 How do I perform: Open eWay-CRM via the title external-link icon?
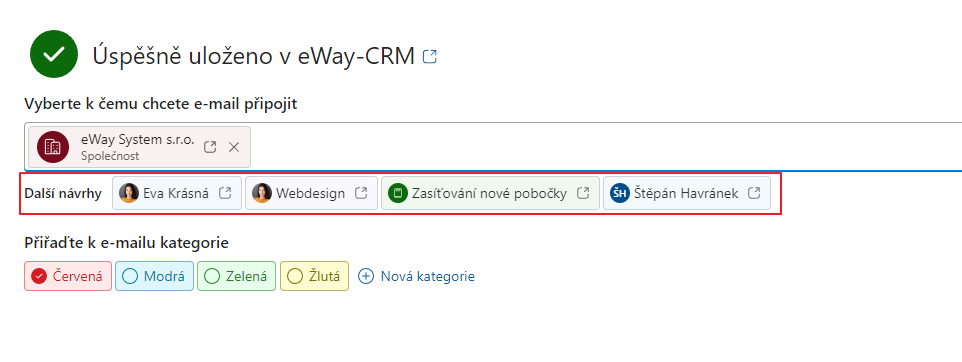(x=430, y=57)
